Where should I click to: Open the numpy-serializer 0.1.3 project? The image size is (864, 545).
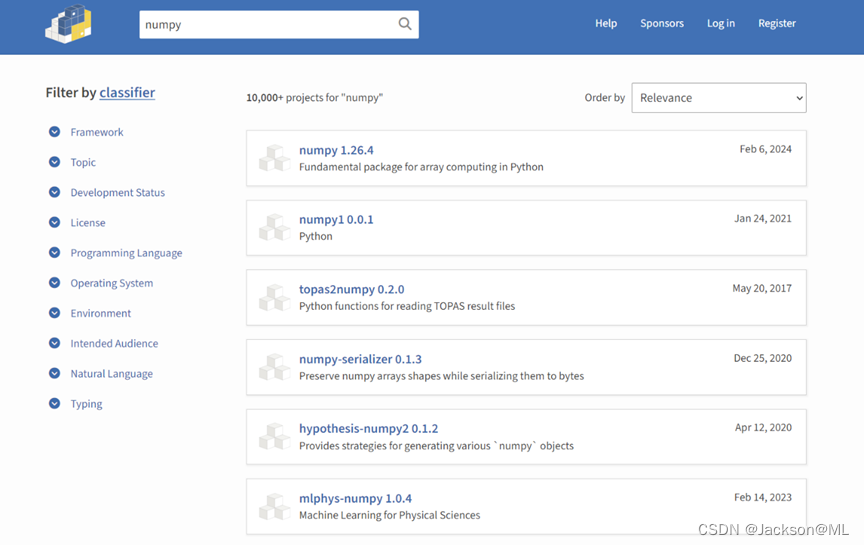pyautogui.click(x=360, y=359)
